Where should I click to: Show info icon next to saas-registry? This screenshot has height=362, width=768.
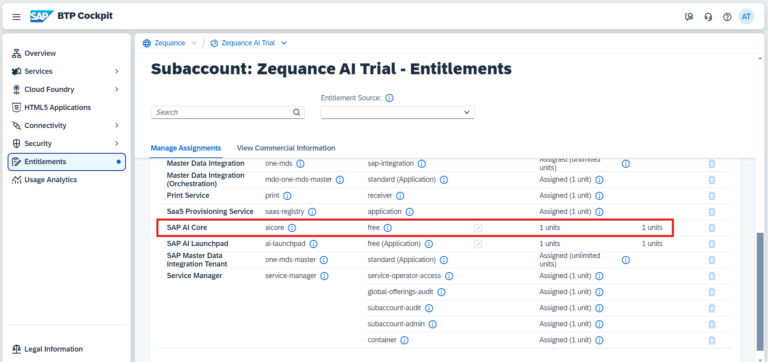(312, 212)
